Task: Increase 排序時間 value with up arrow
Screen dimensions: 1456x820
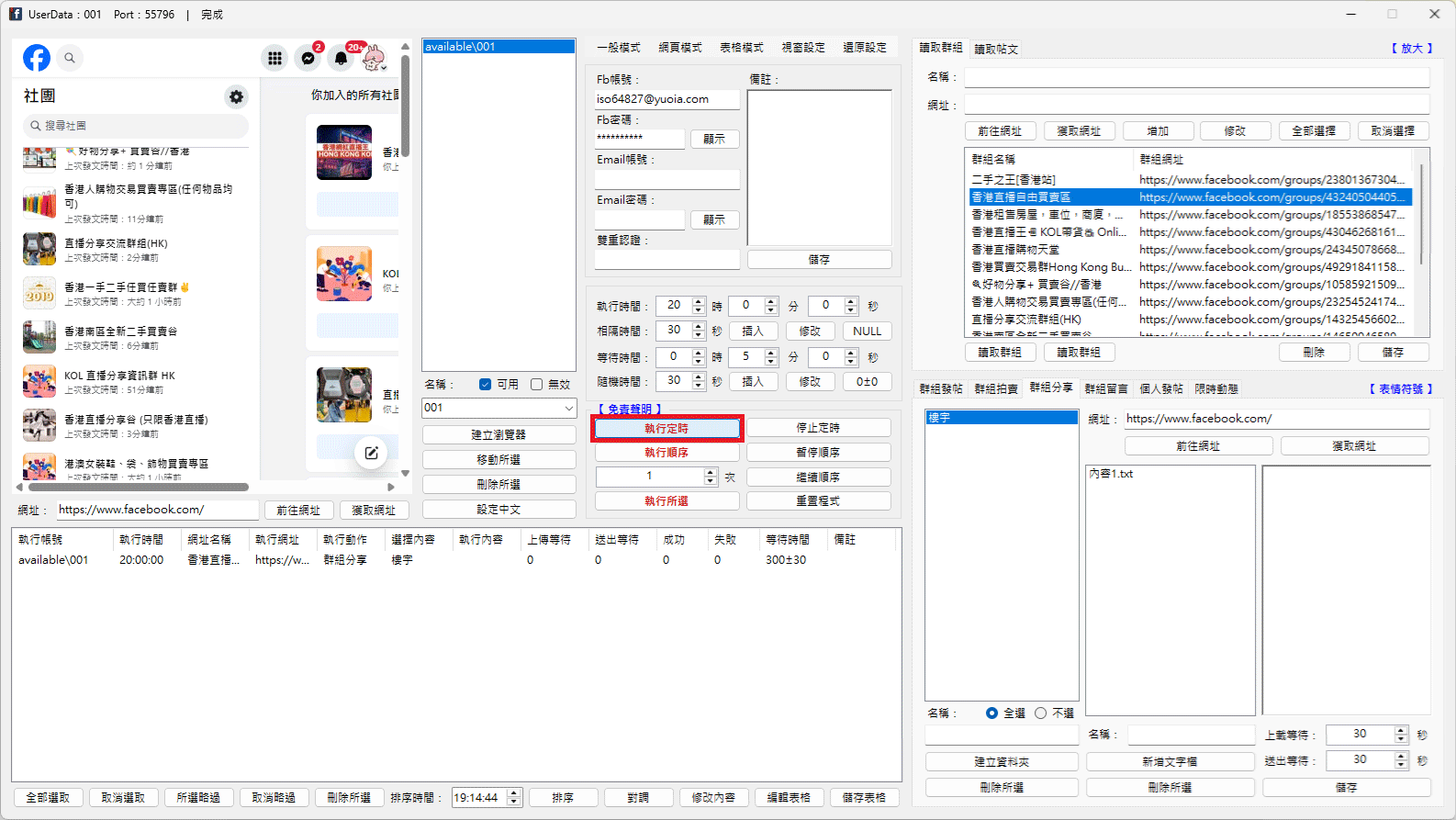Action: point(514,793)
